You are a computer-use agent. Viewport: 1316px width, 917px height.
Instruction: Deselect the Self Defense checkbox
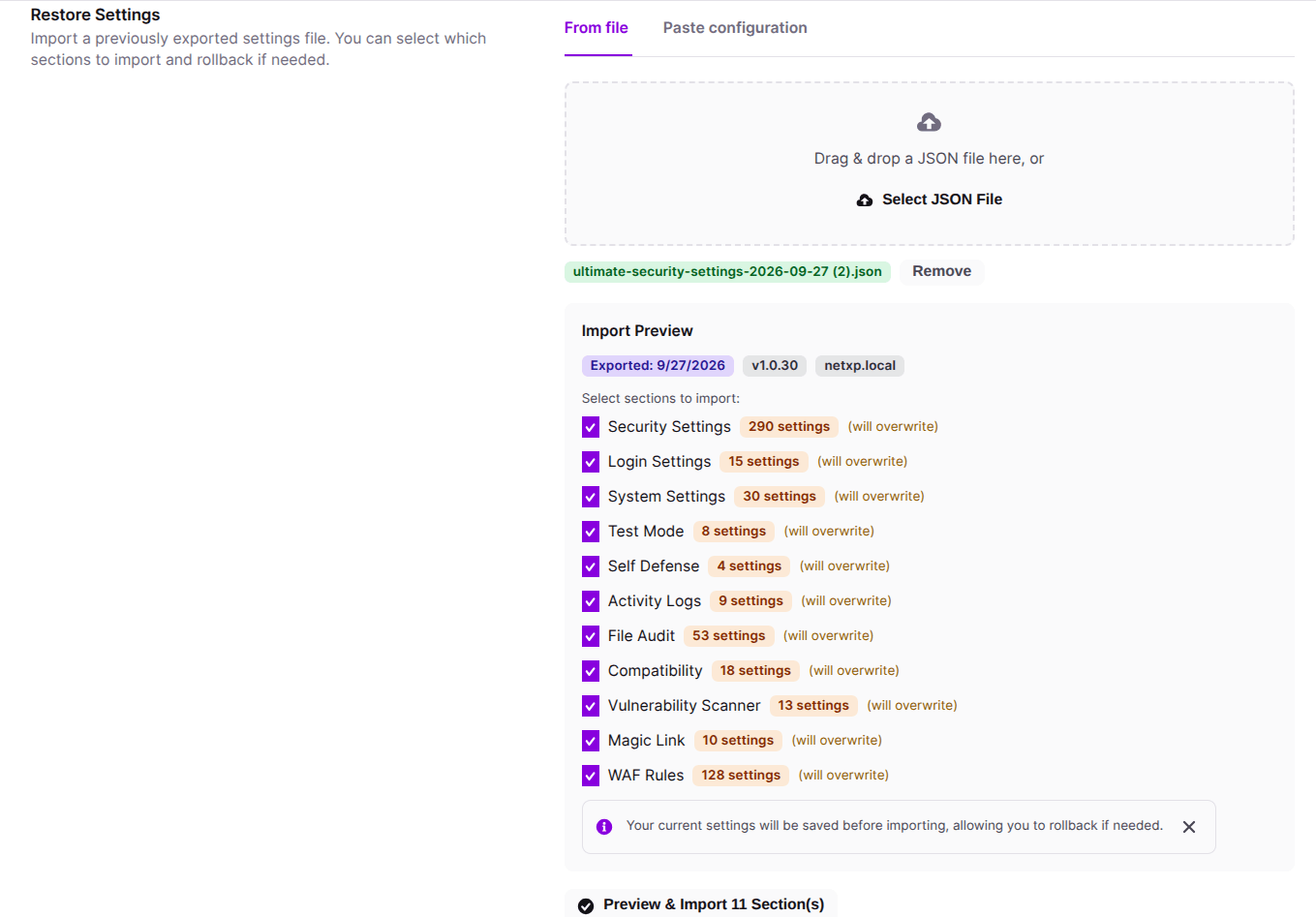(x=591, y=566)
